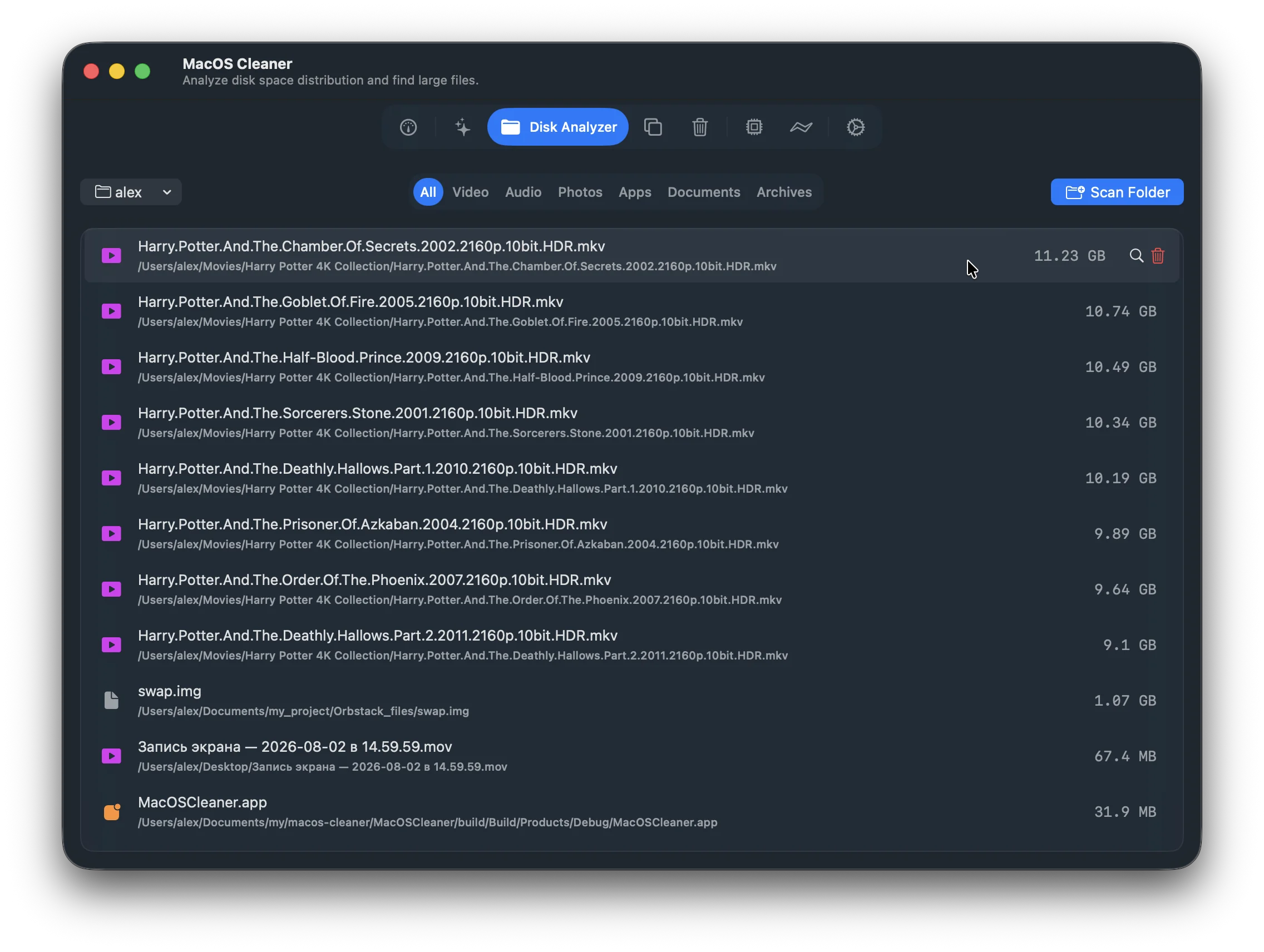Switch to the Archives filter

tap(783, 192)
